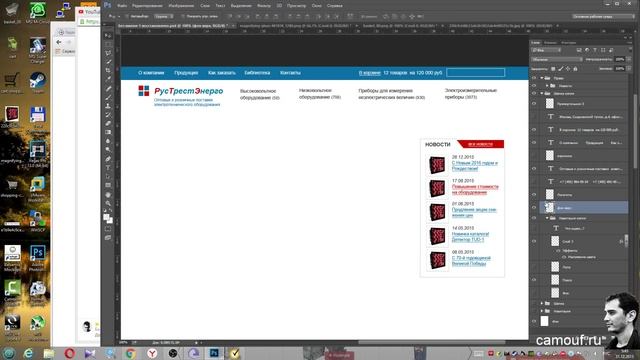The height and width of the screenshot is (360, 640).
Task: Select the Brush tool
Action: click(x=108, y=97)
